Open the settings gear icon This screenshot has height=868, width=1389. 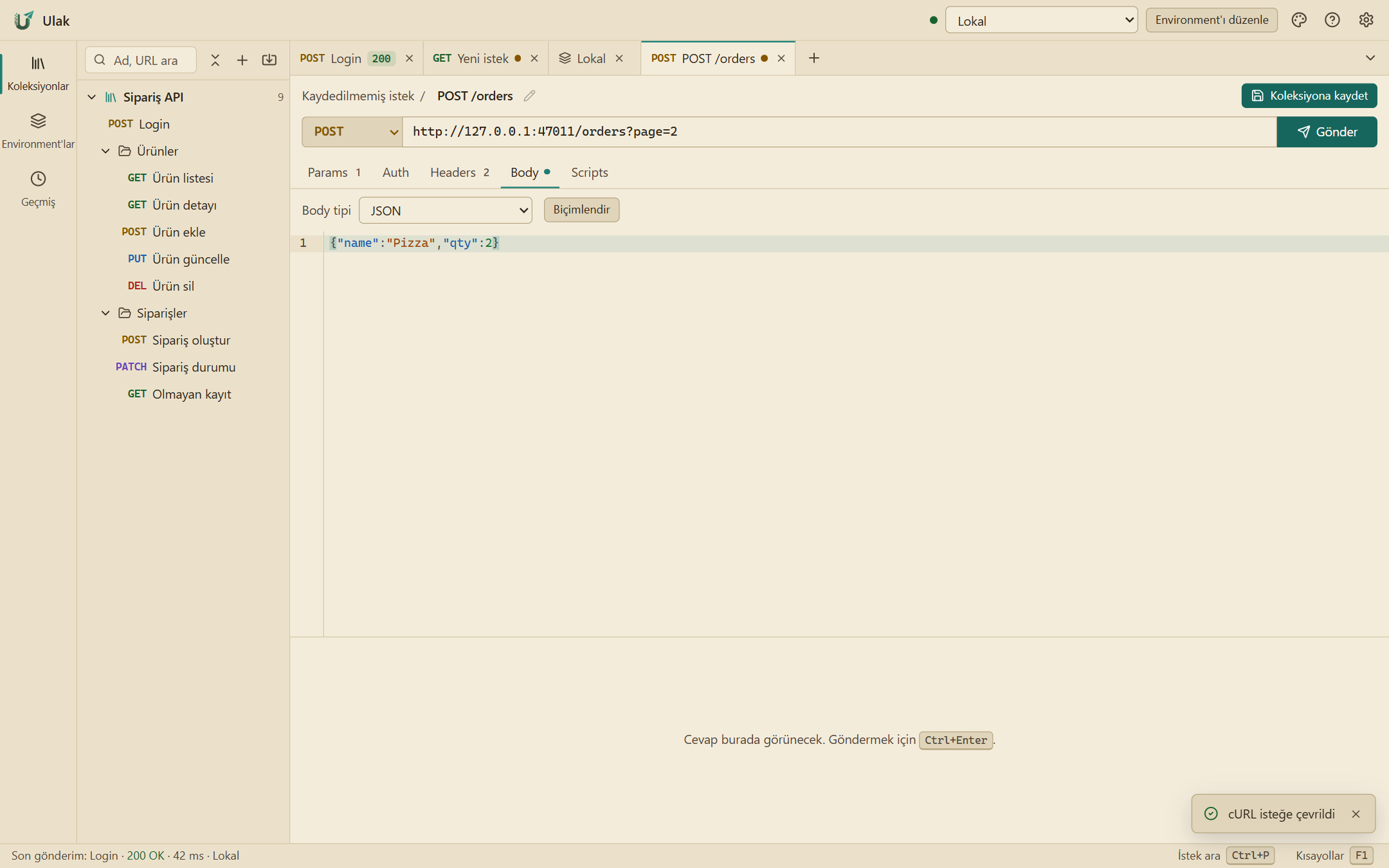coord(1366,20)
